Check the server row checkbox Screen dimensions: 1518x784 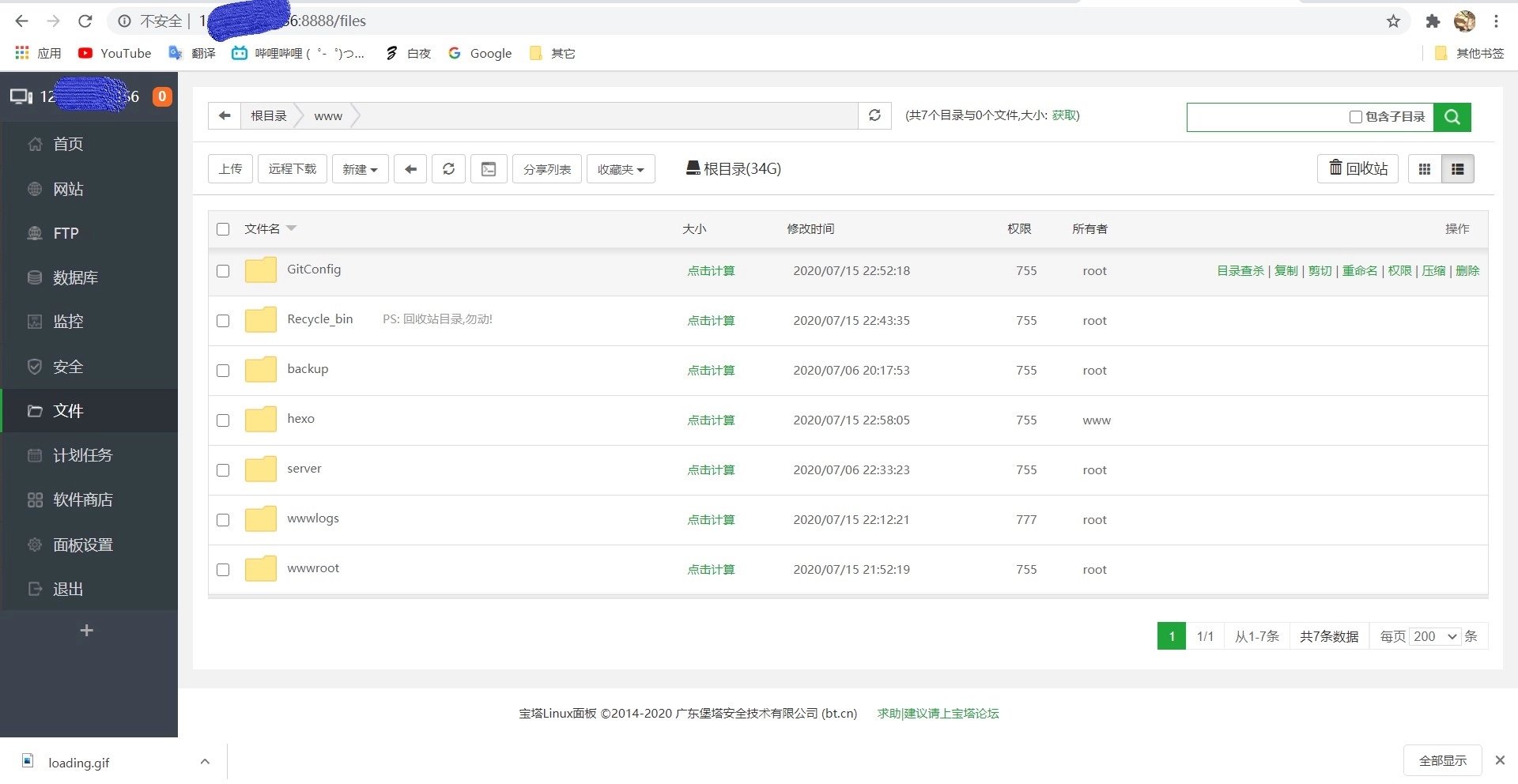pos(223,470)
